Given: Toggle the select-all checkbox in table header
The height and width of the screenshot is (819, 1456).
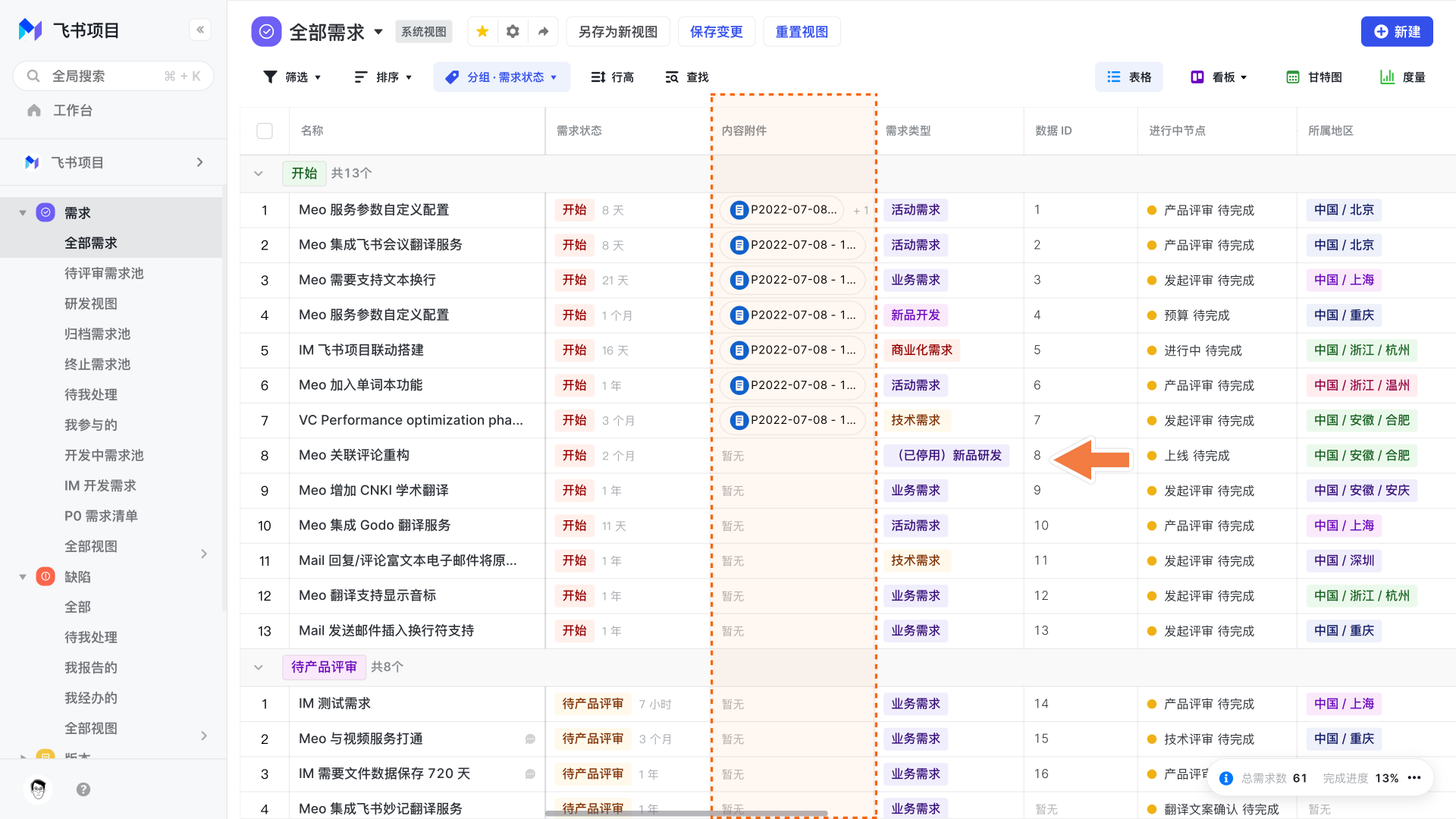Looking at the screenshot, I should (265, 130).
